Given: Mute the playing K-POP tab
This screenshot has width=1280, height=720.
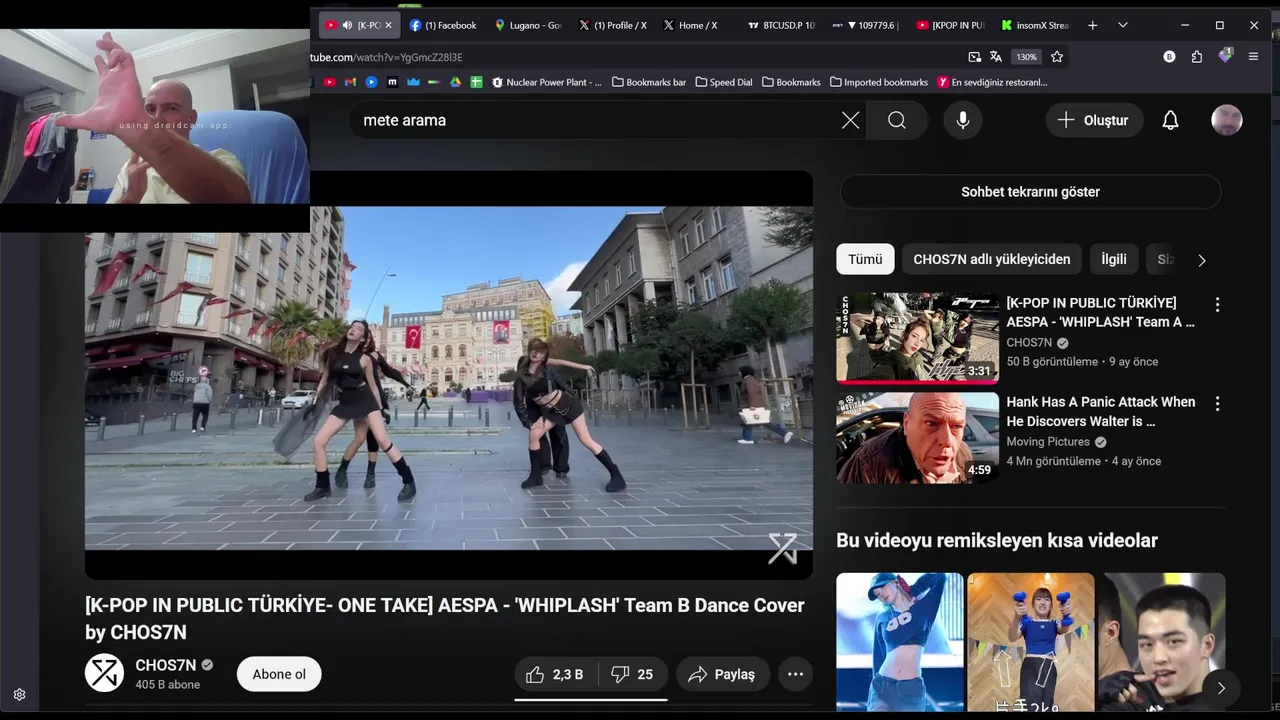Looking at the screenshot, I should (x=347, y=25).
